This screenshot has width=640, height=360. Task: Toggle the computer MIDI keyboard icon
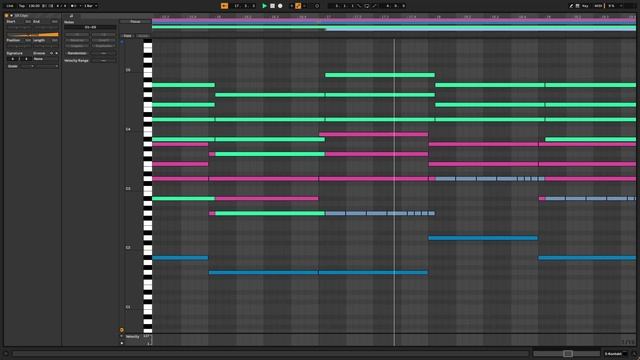(578, 6)
